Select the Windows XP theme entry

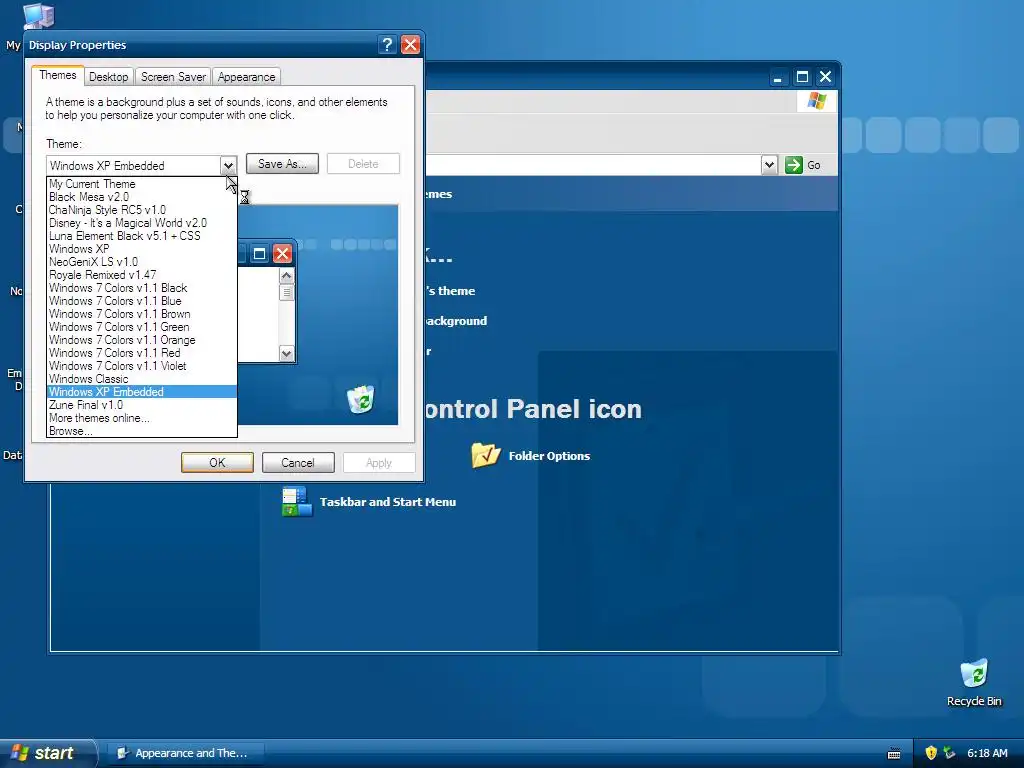point(142,249)
